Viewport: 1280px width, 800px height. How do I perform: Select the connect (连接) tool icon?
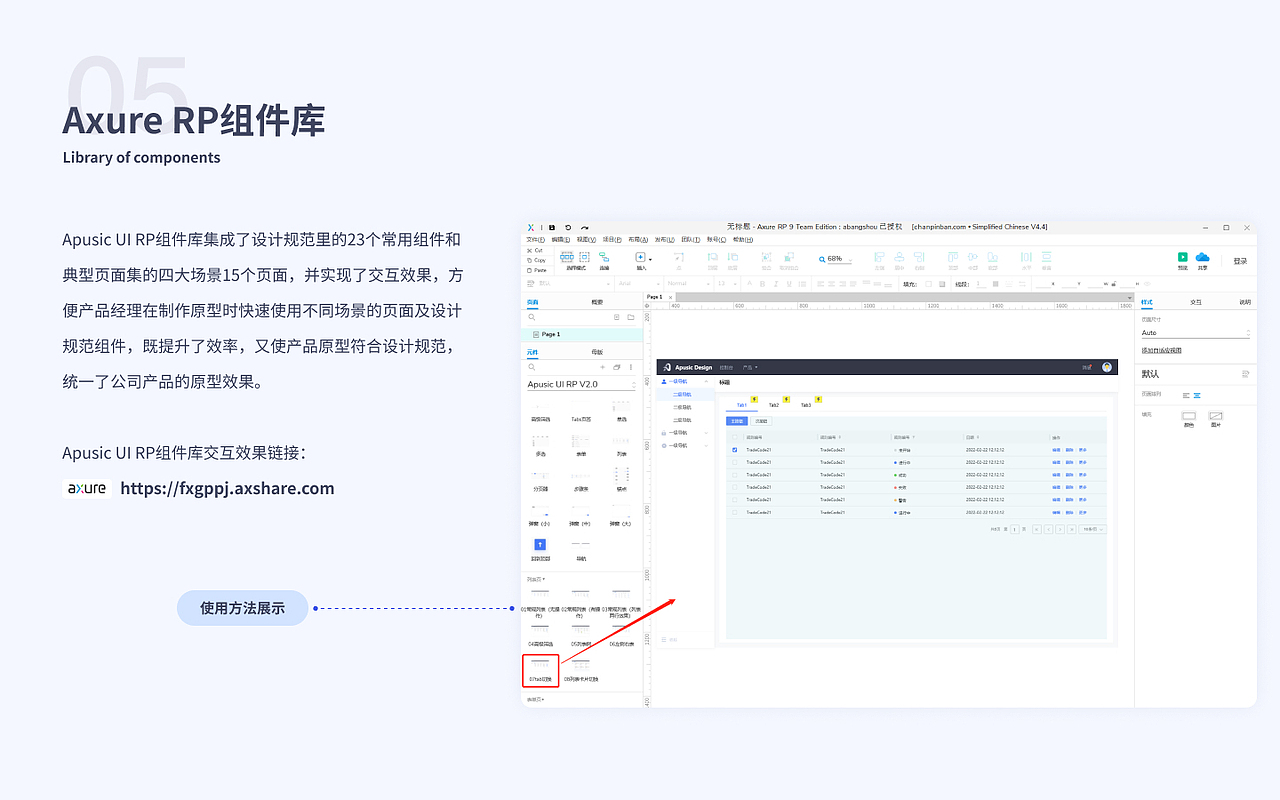(x=604, y=258)
